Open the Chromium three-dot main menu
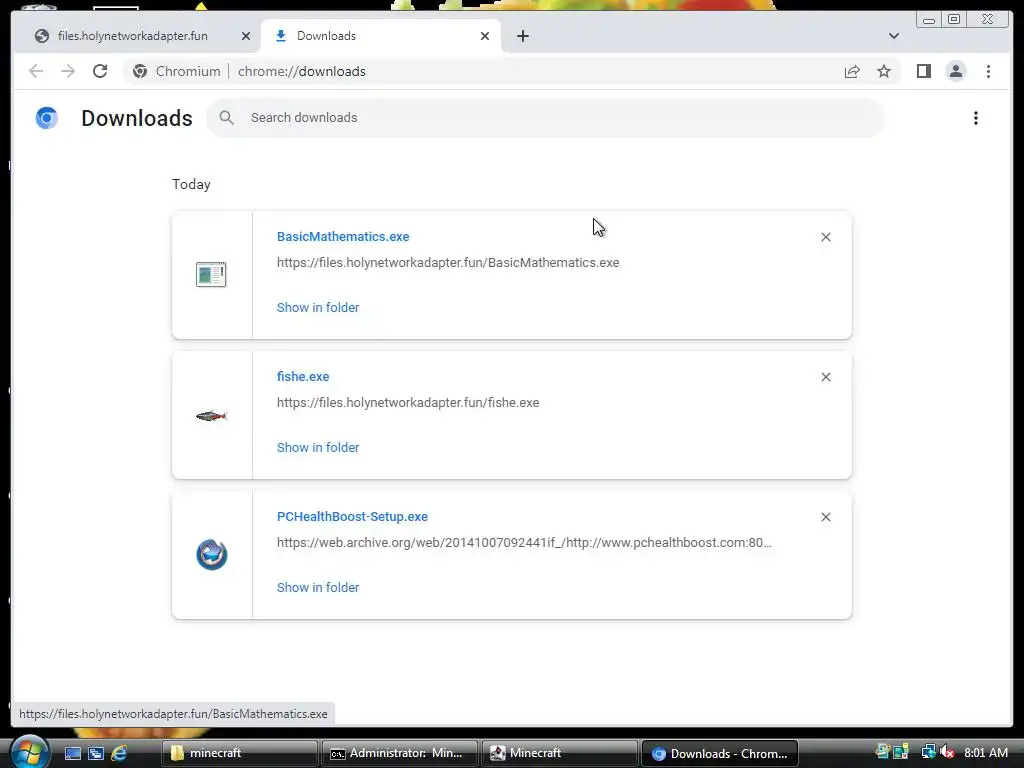 (988, 71)
